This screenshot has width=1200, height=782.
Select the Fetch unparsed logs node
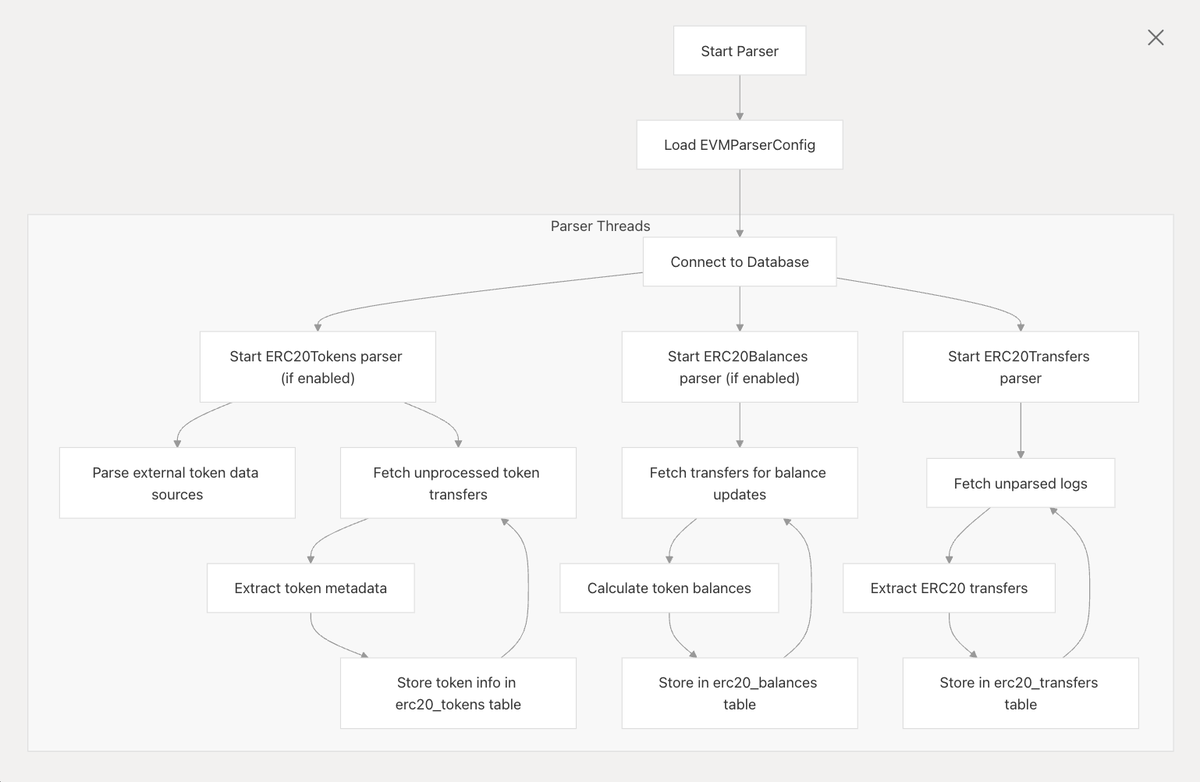(x=1020, y=484)
